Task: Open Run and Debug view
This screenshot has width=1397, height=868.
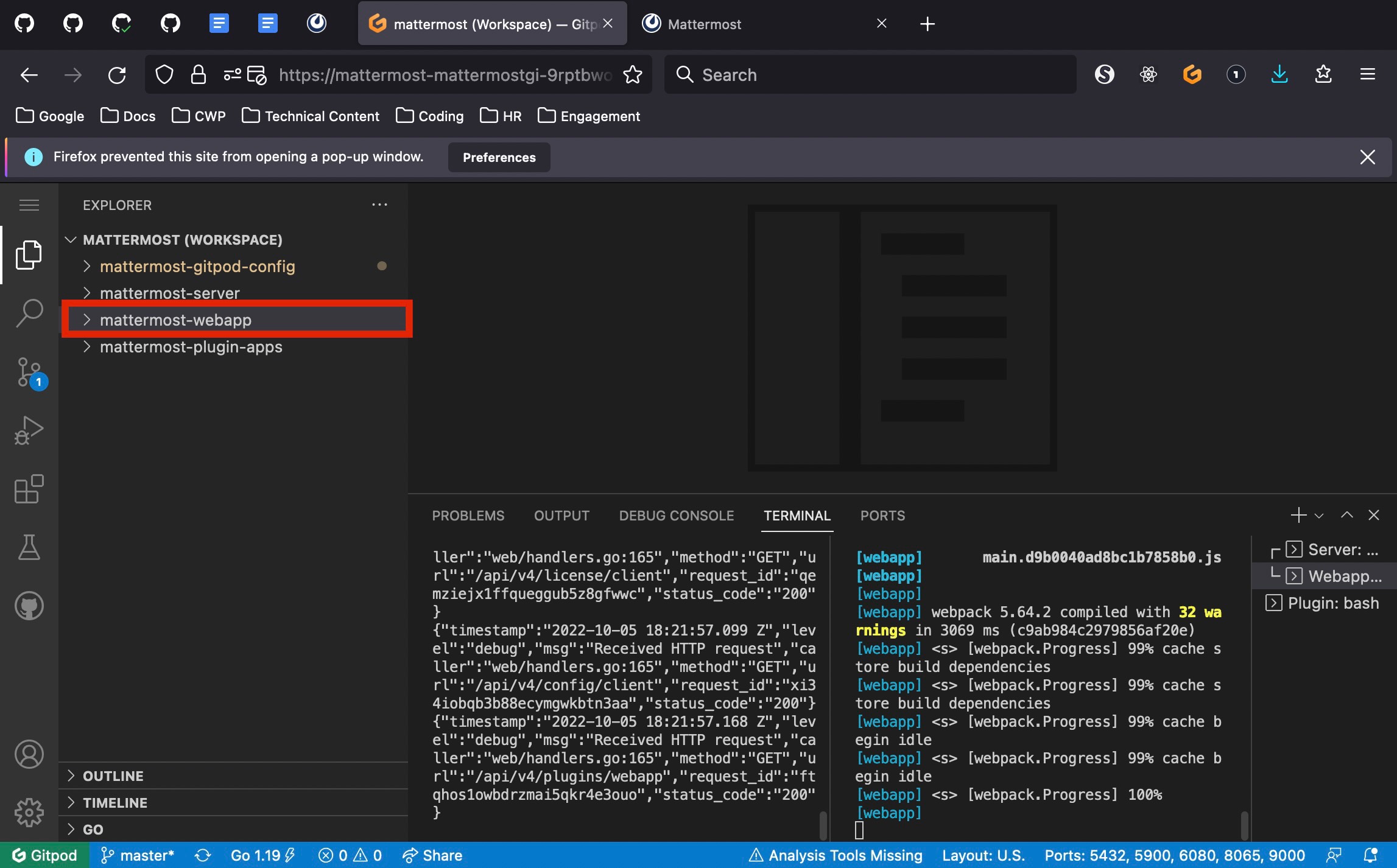Action: (29, 430)
